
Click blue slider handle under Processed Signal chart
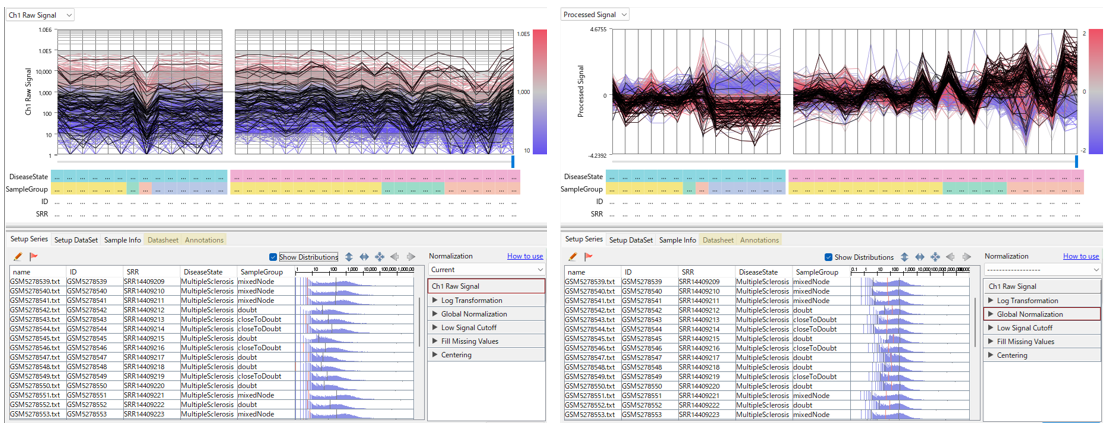coord(1076,162)
